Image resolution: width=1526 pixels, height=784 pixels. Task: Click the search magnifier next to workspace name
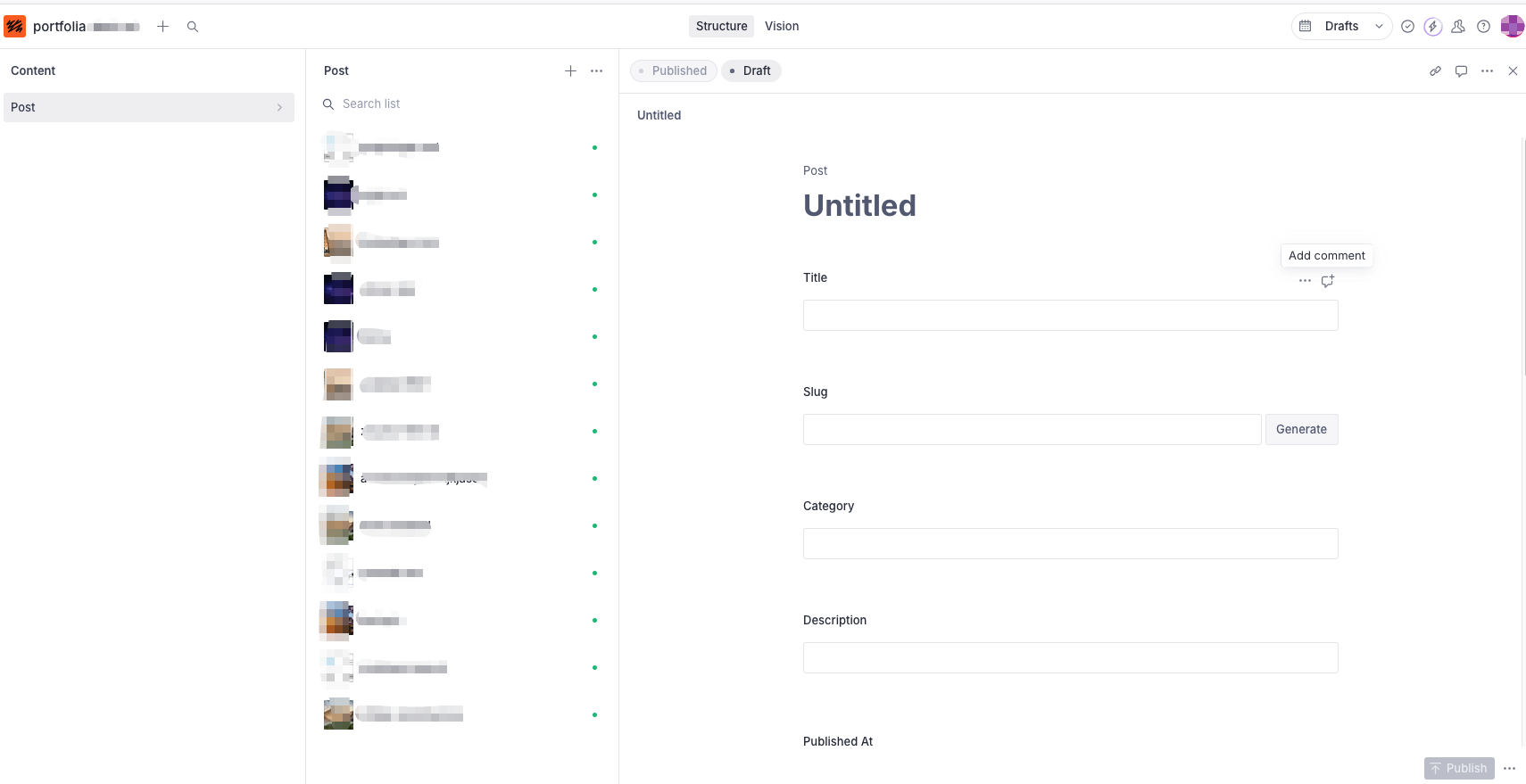[x=193, y=27]
